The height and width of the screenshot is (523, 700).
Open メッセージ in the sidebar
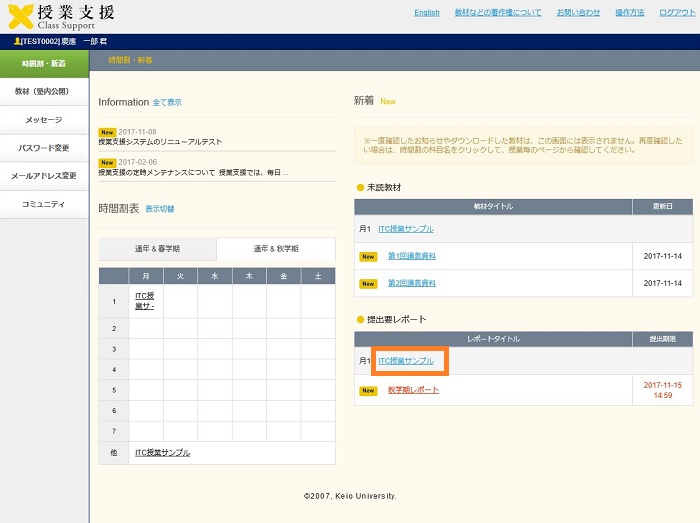coord(44,120)
